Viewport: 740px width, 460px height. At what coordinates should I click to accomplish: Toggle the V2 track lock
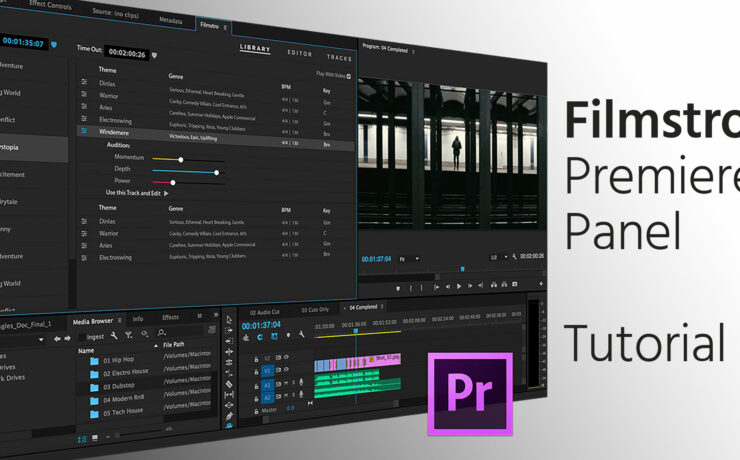pos(256,359)
